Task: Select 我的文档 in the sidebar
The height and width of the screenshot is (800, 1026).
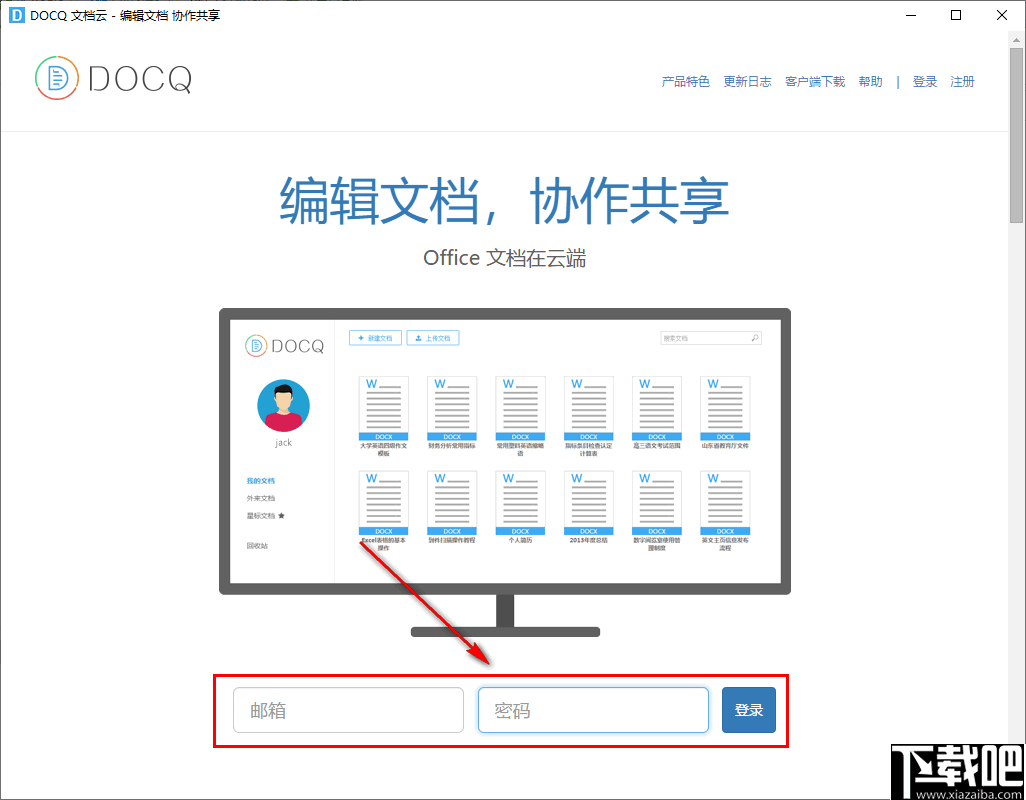Action: [260, 480]
